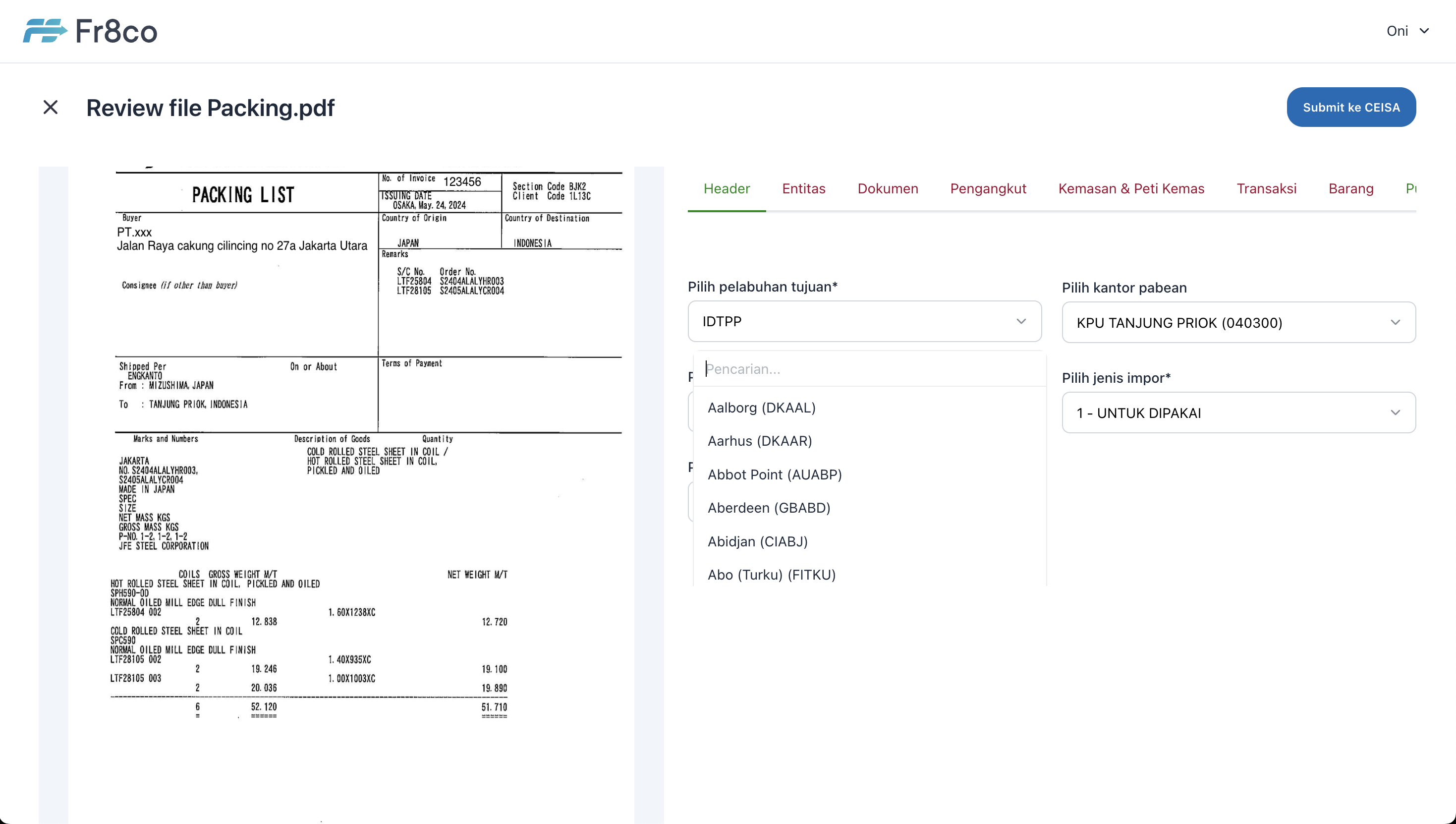This screenshot has height=824, width=1456.
Task: Open the Oni user menu chevron
Action: (1424, 31)
